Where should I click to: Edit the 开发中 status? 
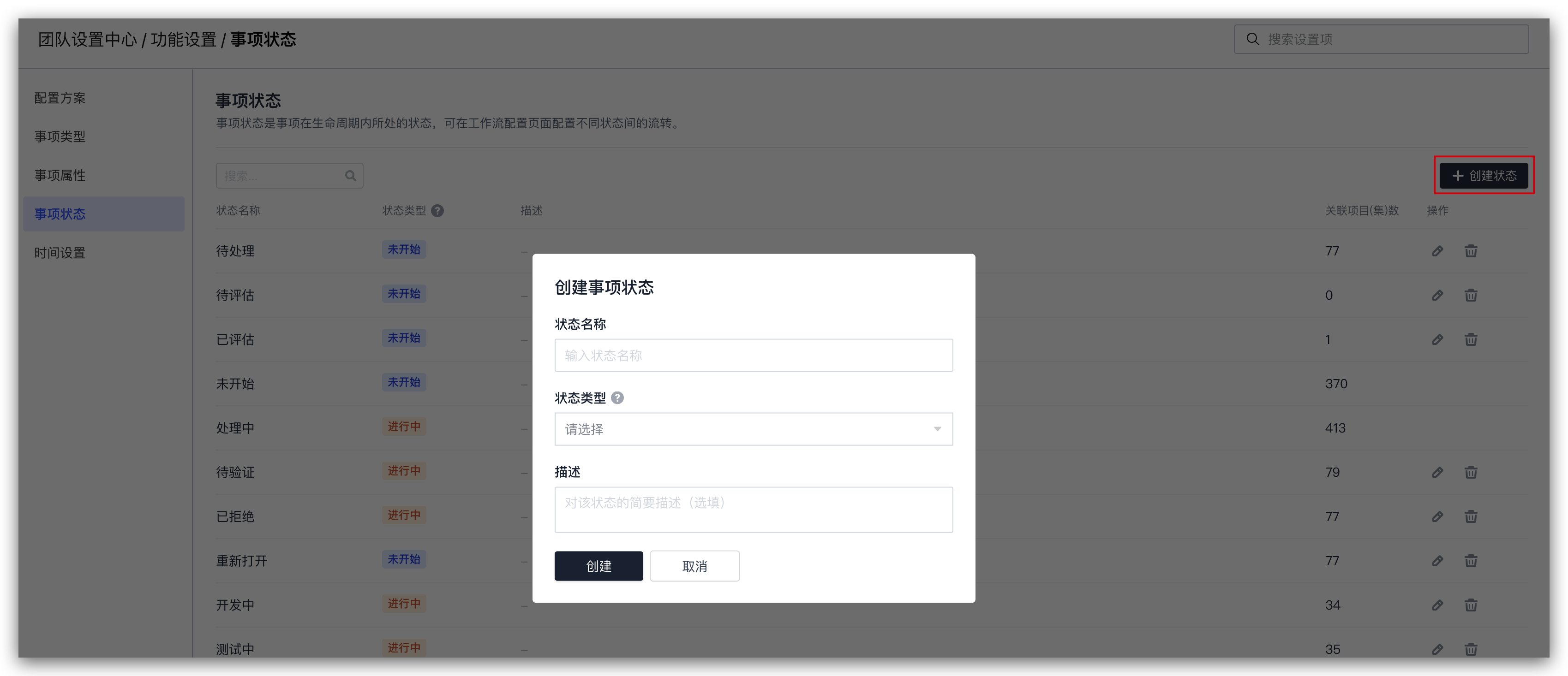[1437, 605]
